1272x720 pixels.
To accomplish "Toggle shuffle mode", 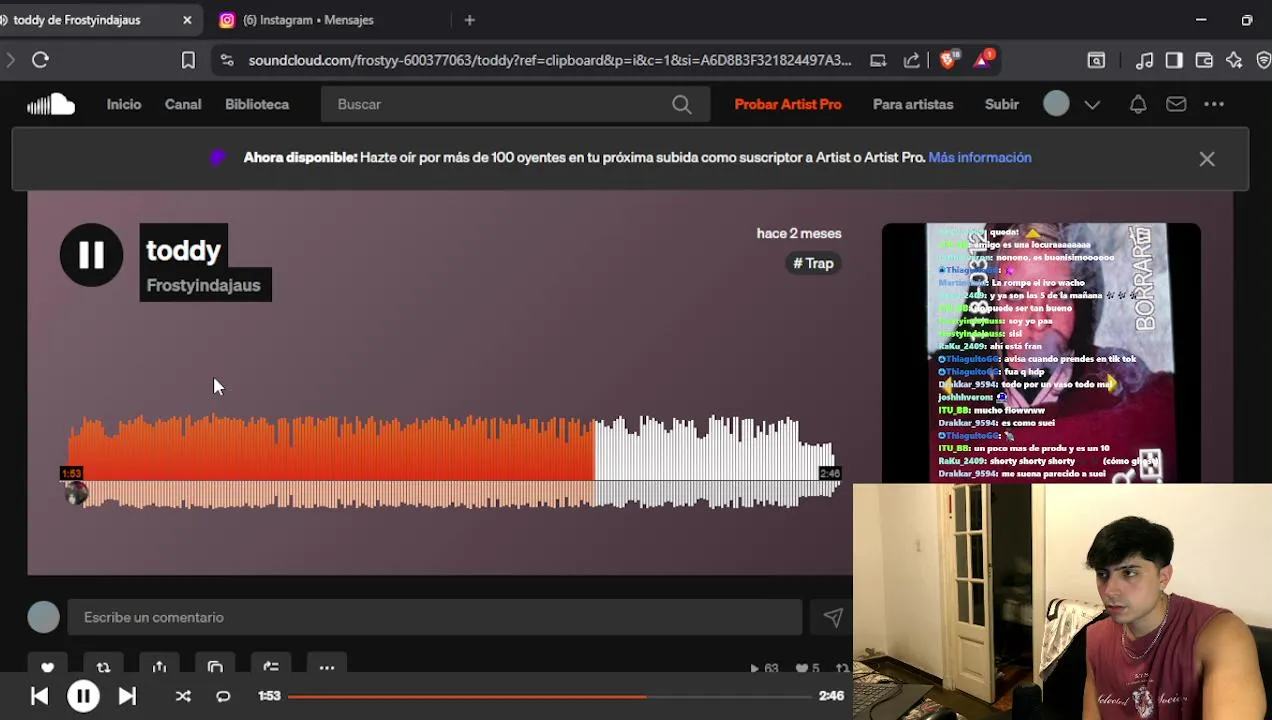I will pyautogui.click(x=183, y=696).
